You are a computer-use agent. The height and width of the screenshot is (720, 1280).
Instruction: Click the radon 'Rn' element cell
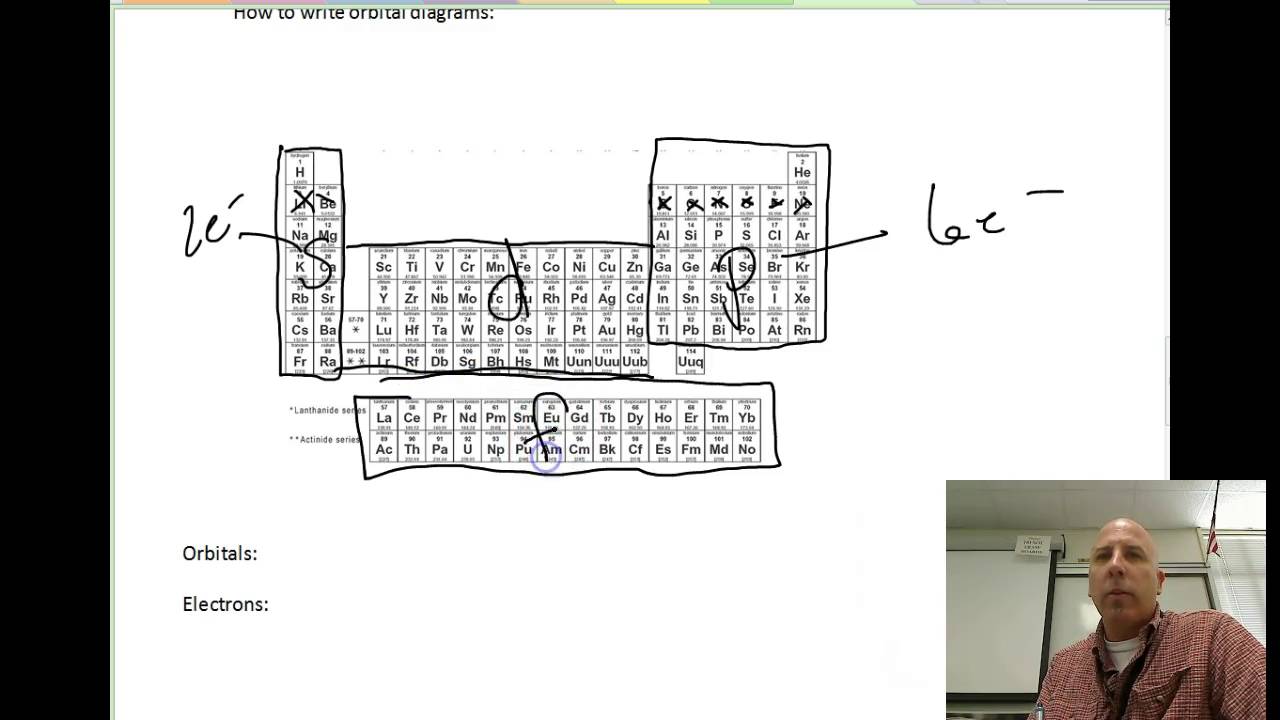click(x=802, y=325)
